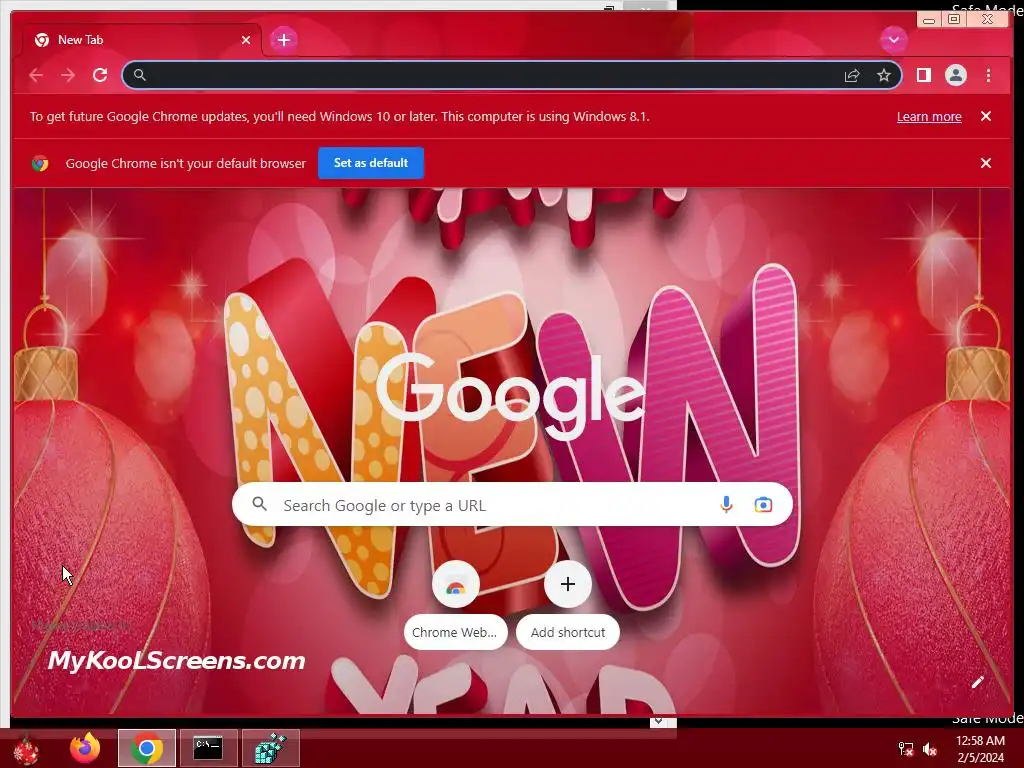Click the Set as default button

(x=371, y=163)
